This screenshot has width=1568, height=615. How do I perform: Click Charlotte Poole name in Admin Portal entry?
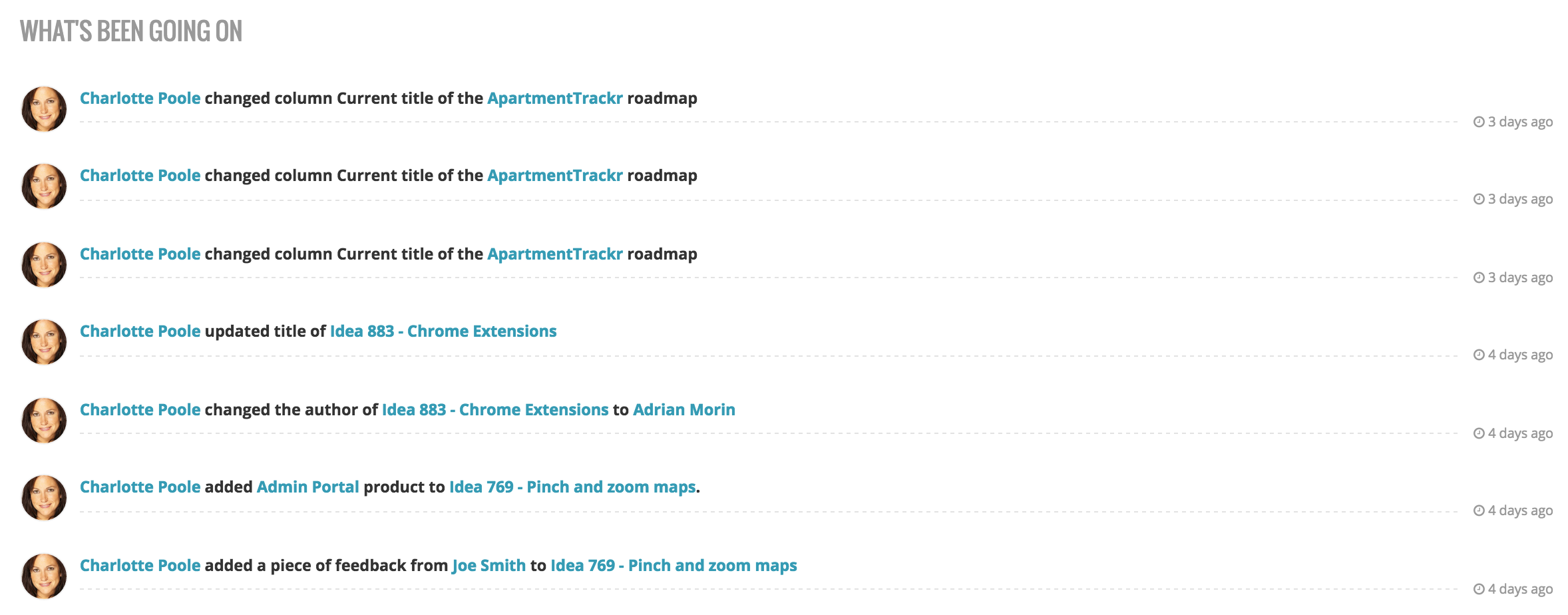click(x=140, y=487)
